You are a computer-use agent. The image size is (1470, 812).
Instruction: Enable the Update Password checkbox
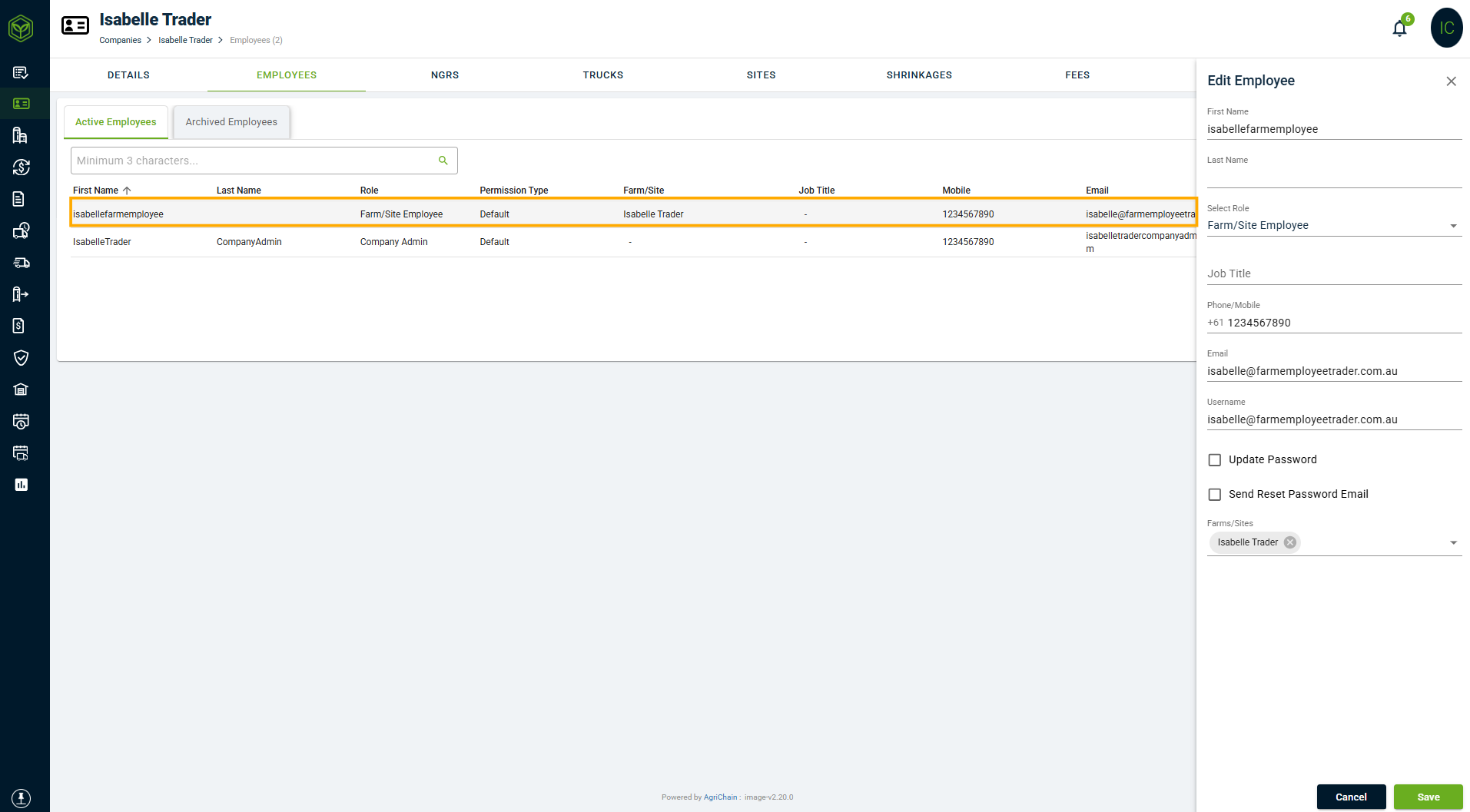pos(1214,460)
